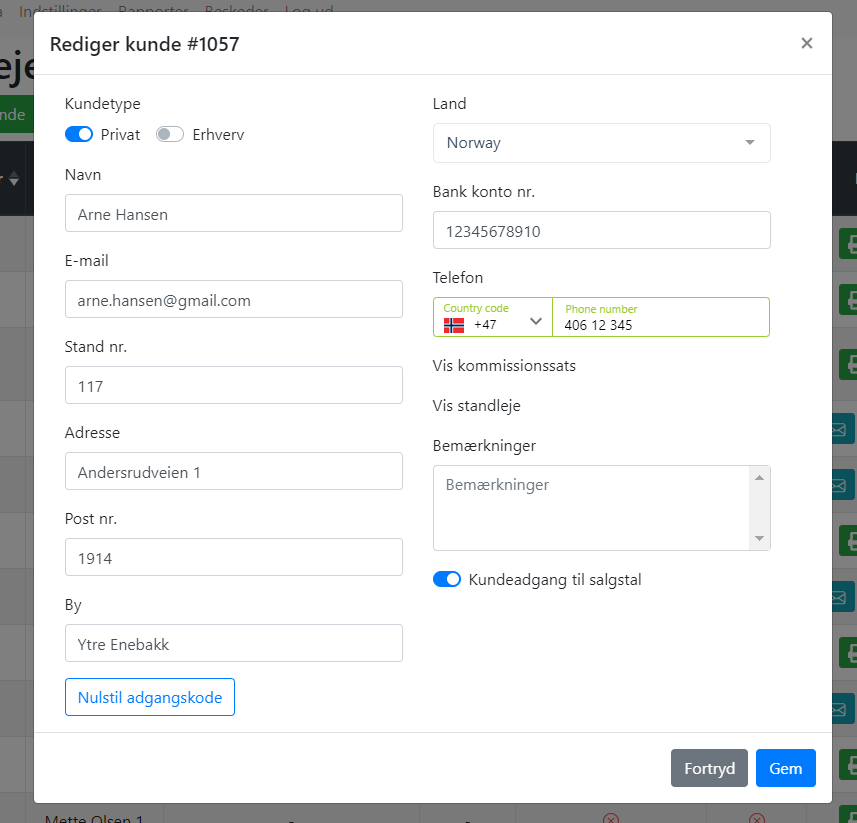Cancel editing with the Fortryd button
The image size is (857, 823).
pos(710,768)
